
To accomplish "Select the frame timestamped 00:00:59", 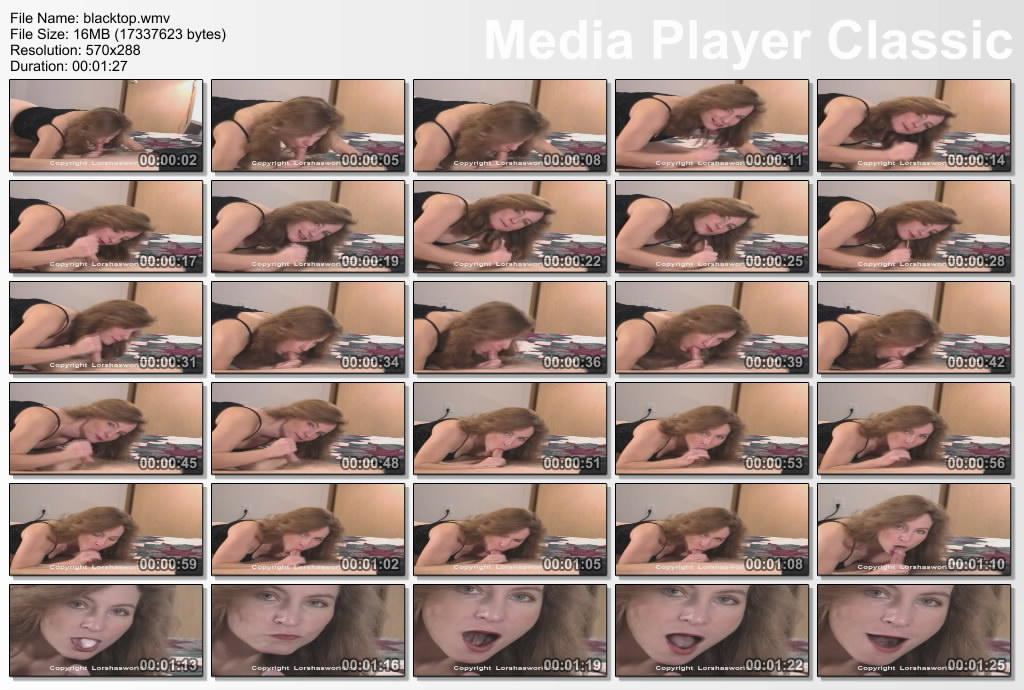I will (106, 530).
